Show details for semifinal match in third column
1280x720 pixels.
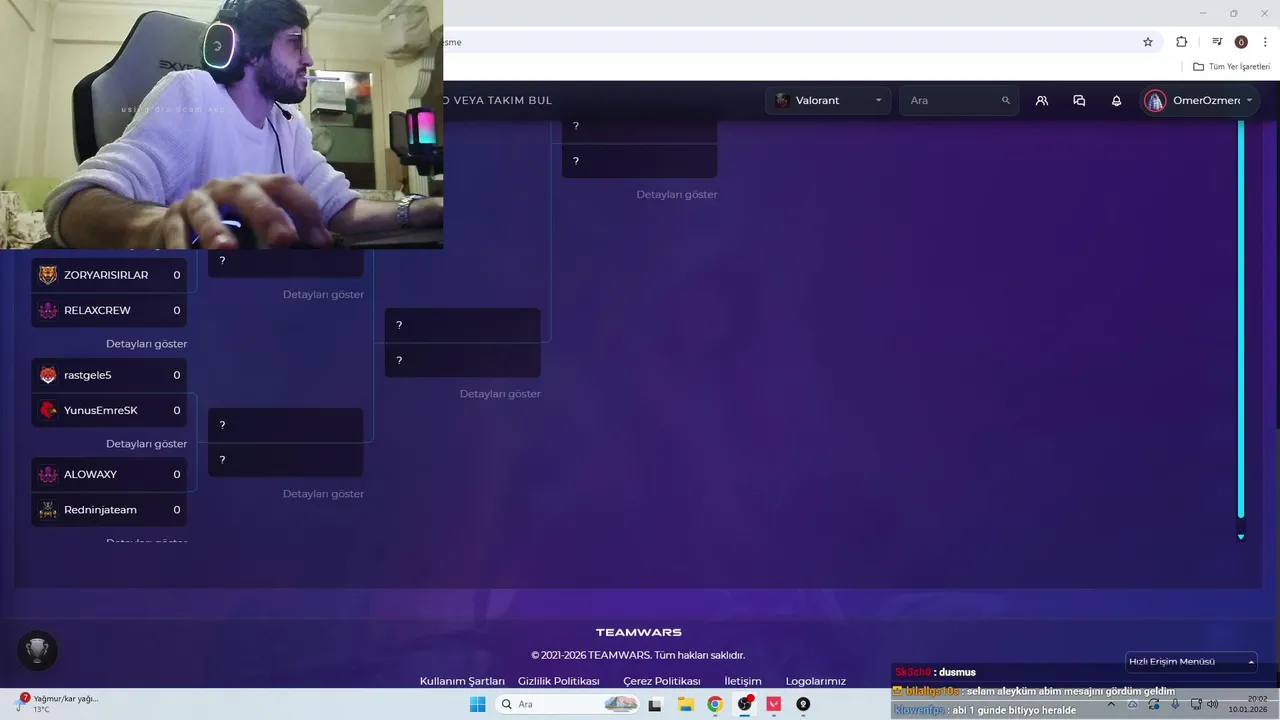[x=500, y=394]
